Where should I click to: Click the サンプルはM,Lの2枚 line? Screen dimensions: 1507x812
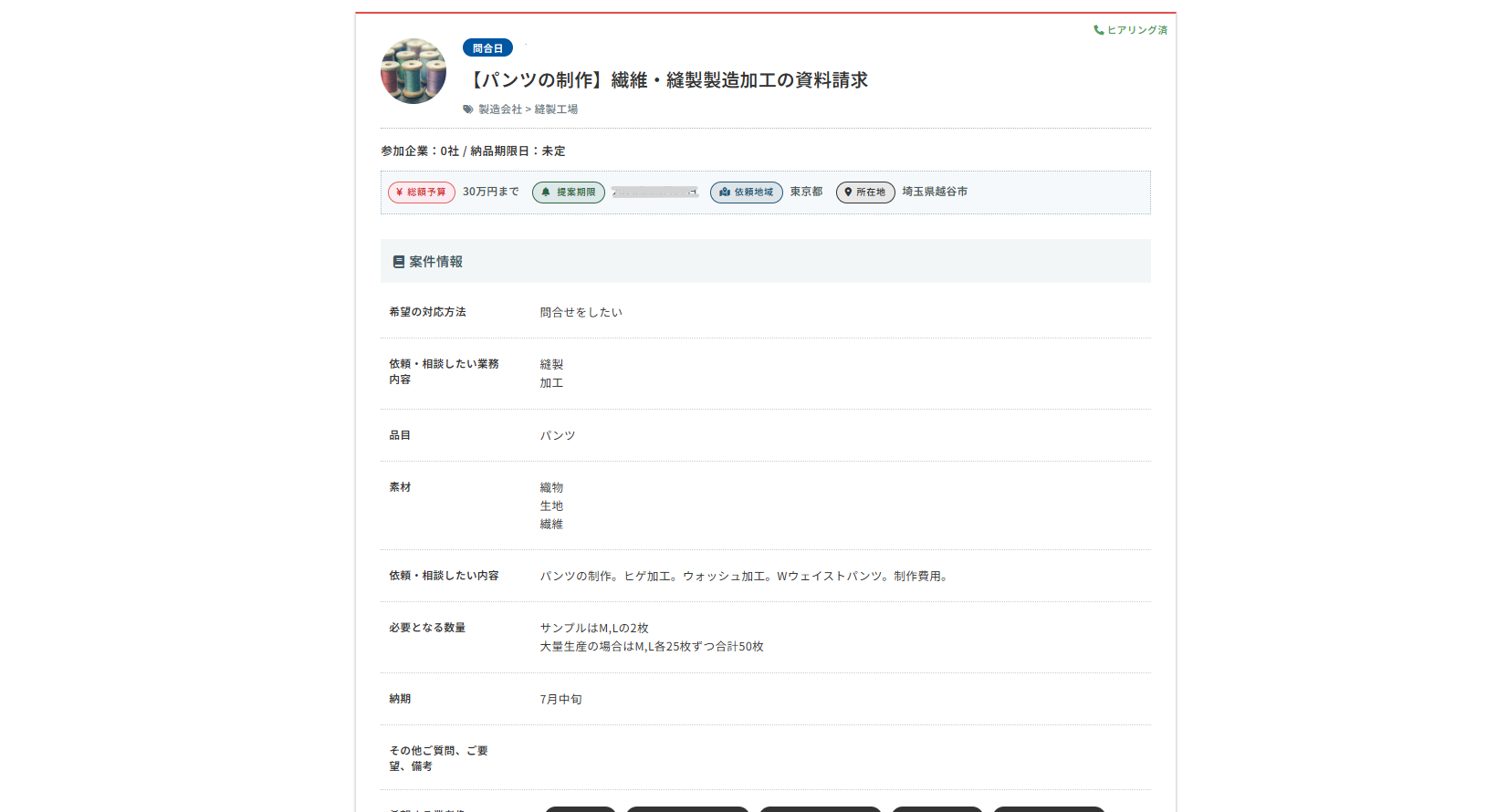(594, 628)
